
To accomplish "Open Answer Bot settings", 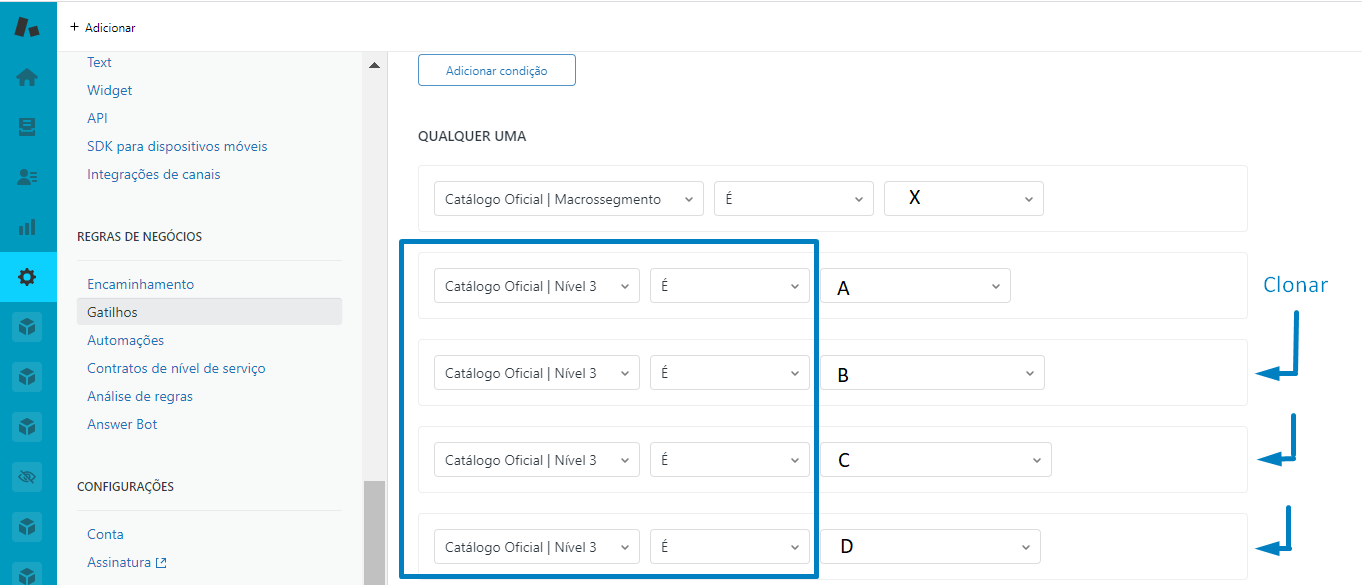I will point(121,424).
